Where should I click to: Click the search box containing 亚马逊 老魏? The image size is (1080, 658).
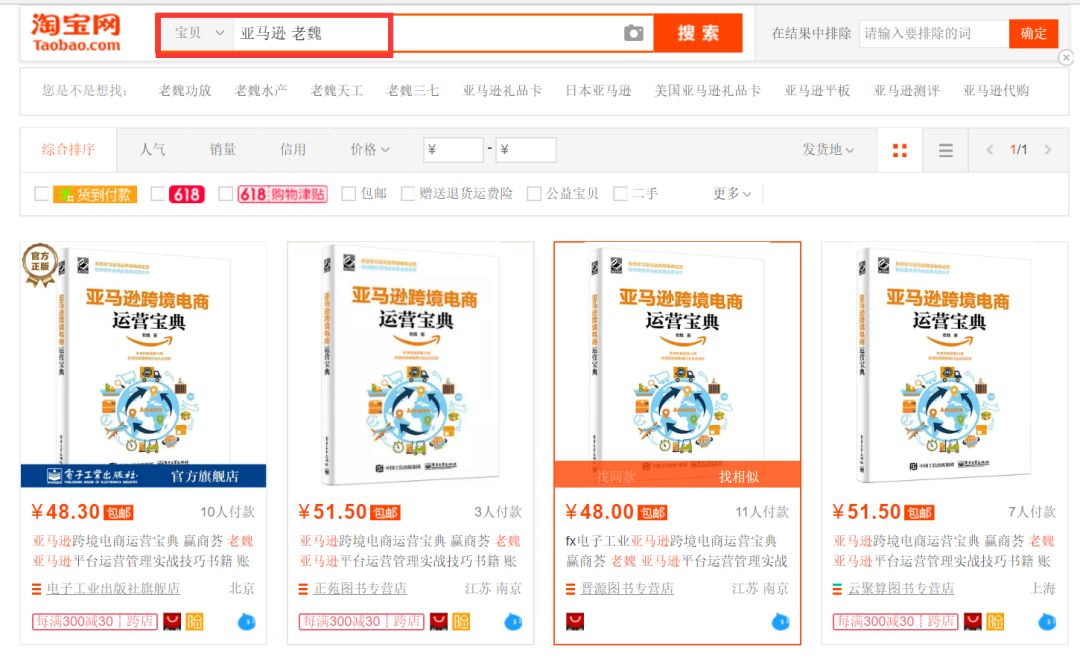point(442,33)
